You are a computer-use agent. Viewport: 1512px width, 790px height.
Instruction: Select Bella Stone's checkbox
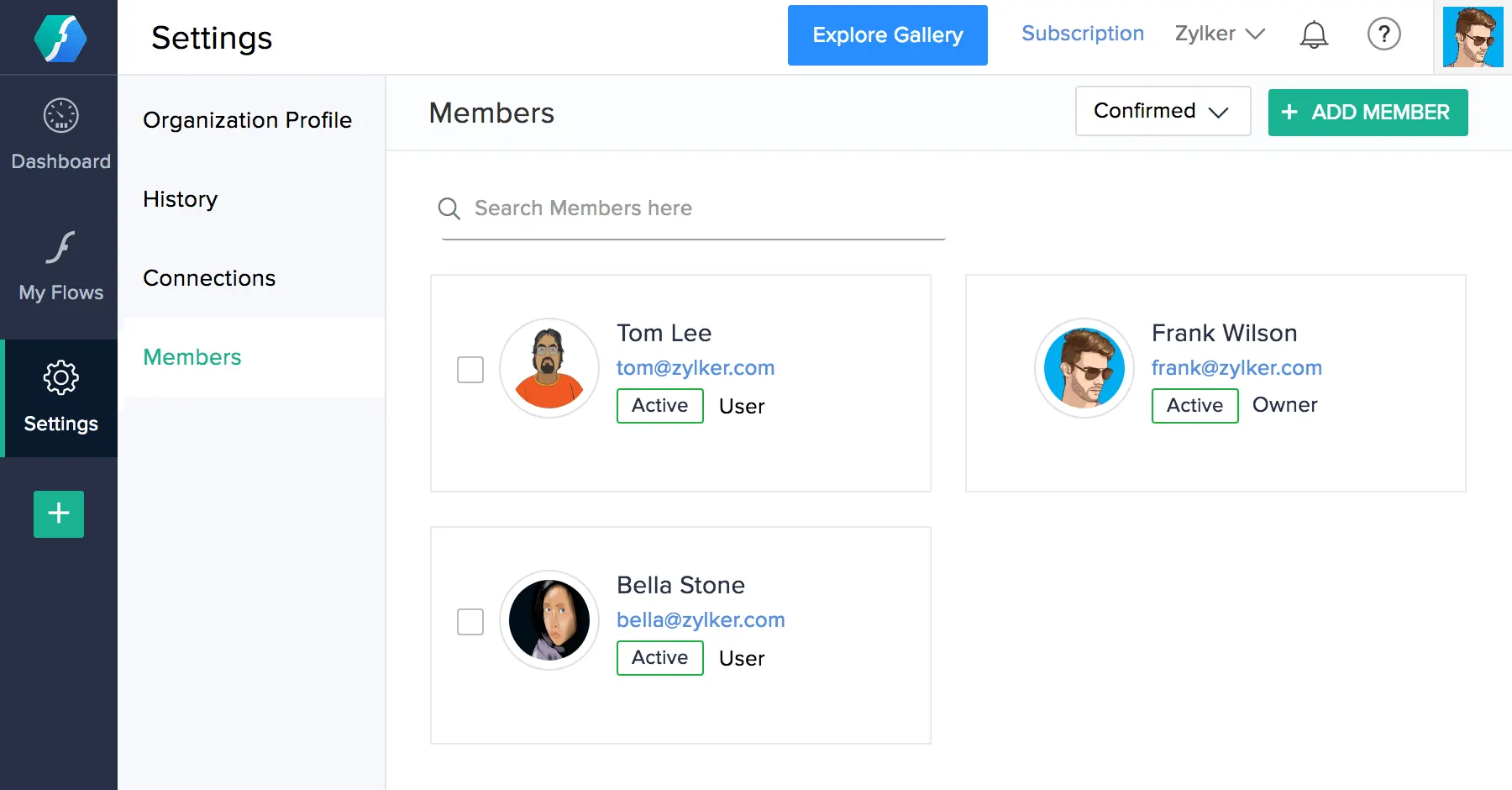point(470,622)
